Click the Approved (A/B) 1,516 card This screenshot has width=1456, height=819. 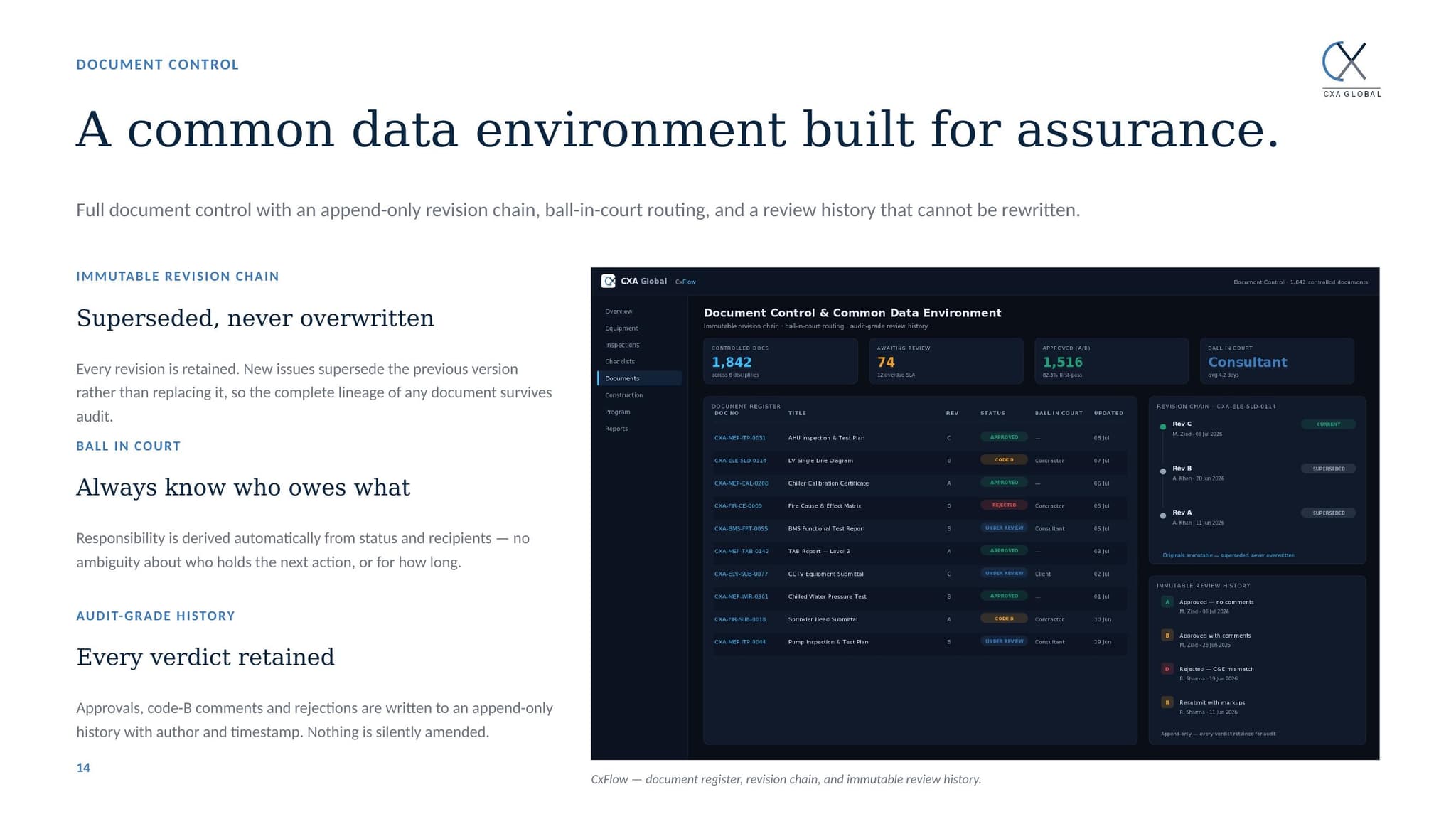(x=1111, y=361)
